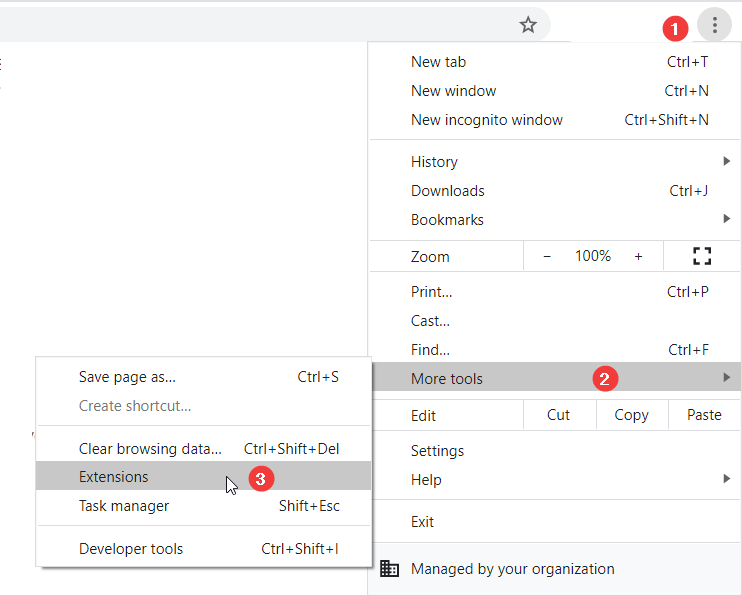Open Downloads from the menu
Screen dimensions: 742x595
click(x=555, y=191)
